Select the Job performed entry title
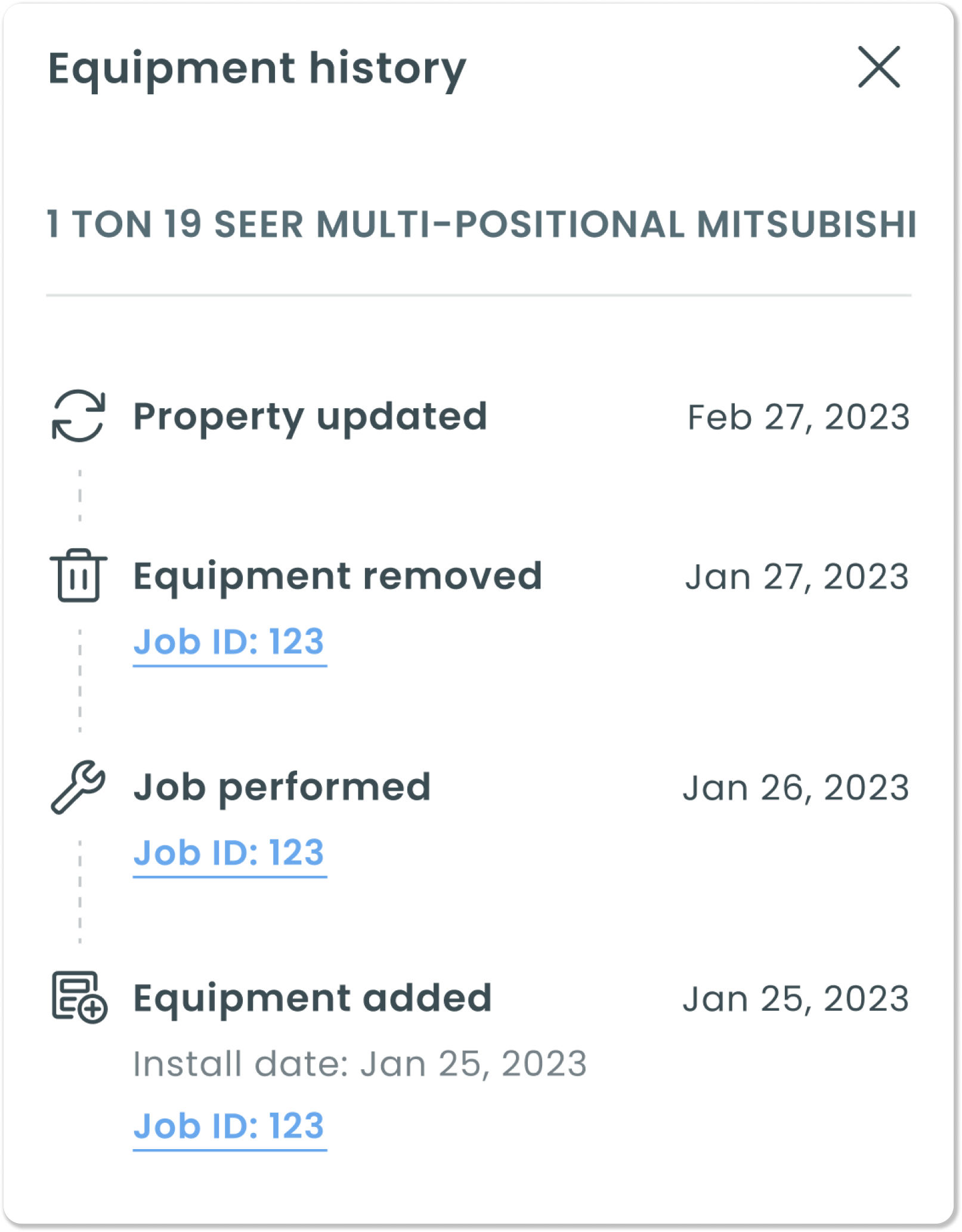The image size is (962, 1232). click(x=282, y=789)
